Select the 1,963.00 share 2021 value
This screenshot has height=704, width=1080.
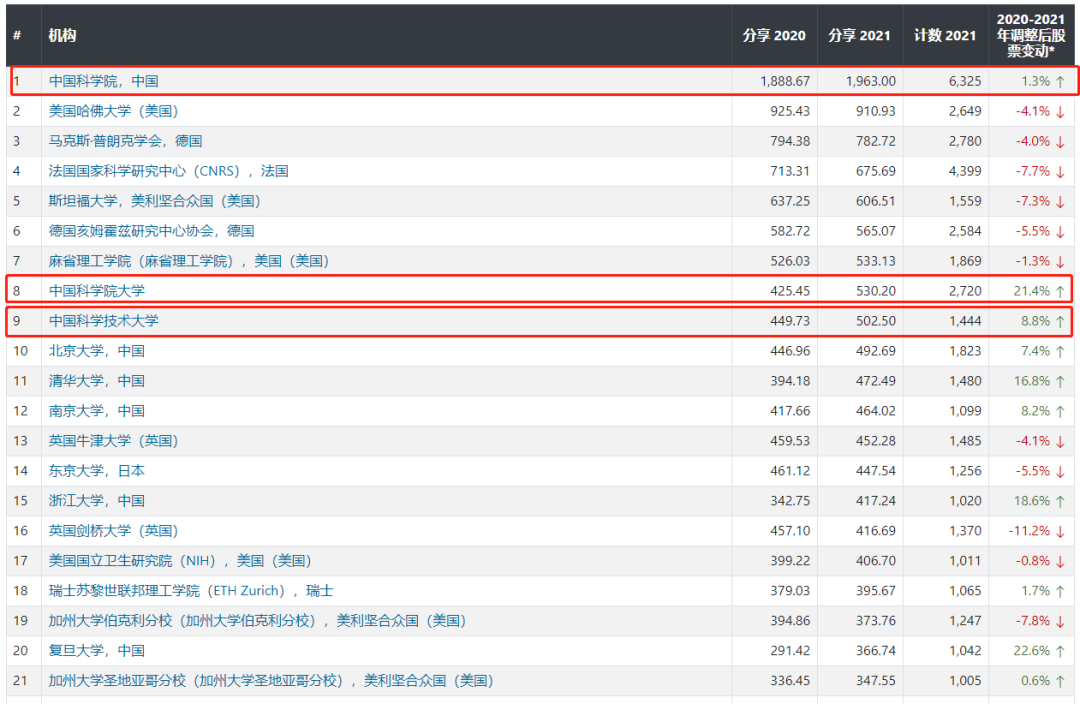click(871, 81)
